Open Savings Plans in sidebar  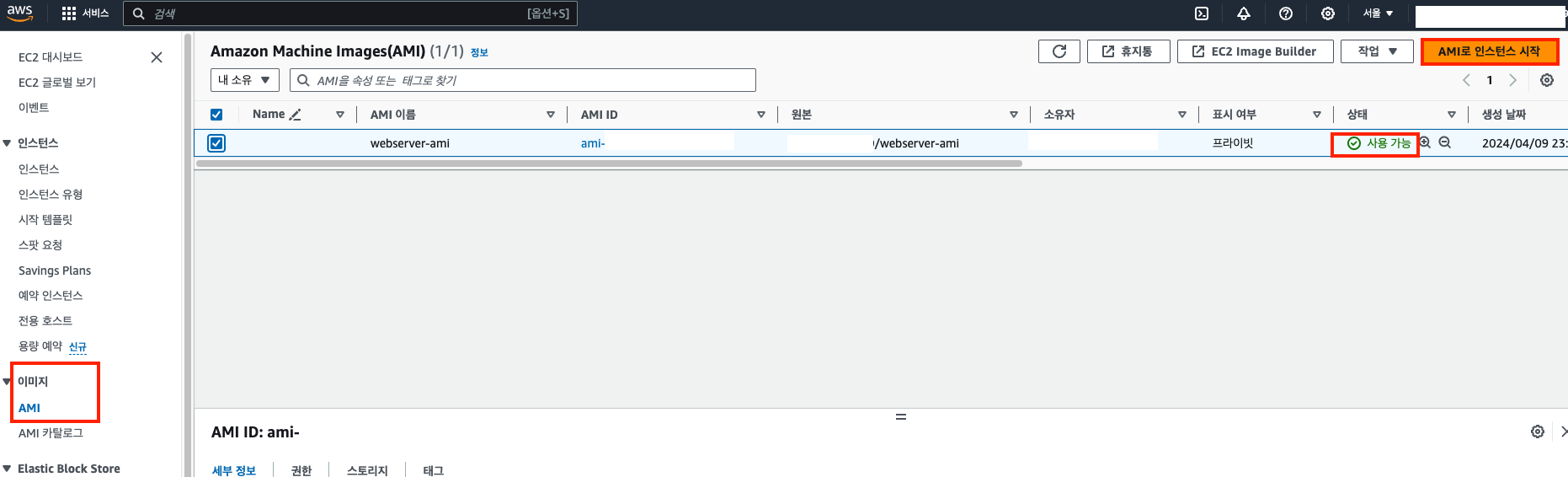coord(55,271)
